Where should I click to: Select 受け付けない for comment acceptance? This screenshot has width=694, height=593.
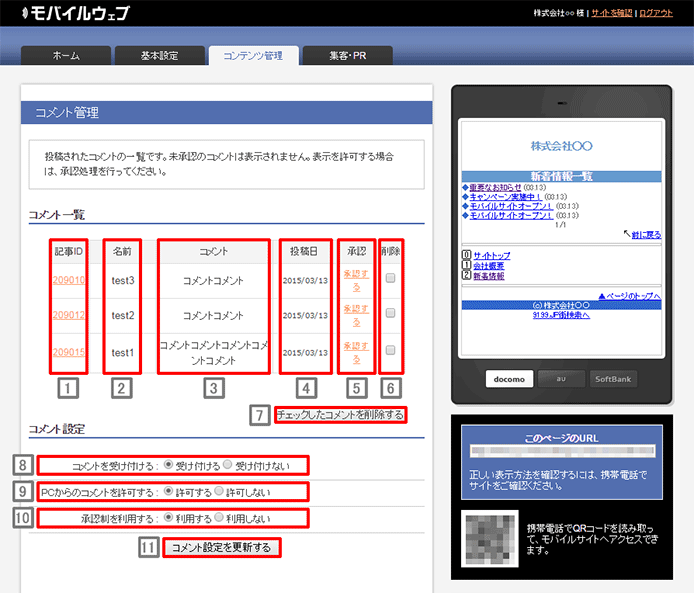[228, 465]
